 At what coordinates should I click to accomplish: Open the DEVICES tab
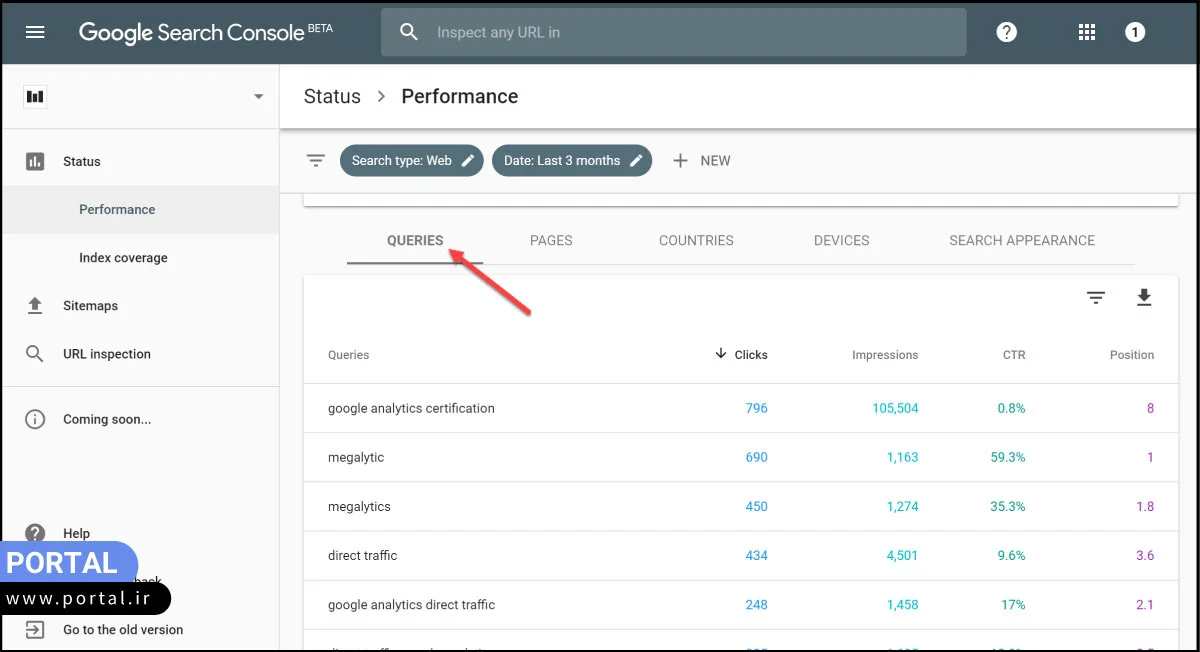[841, 240]
